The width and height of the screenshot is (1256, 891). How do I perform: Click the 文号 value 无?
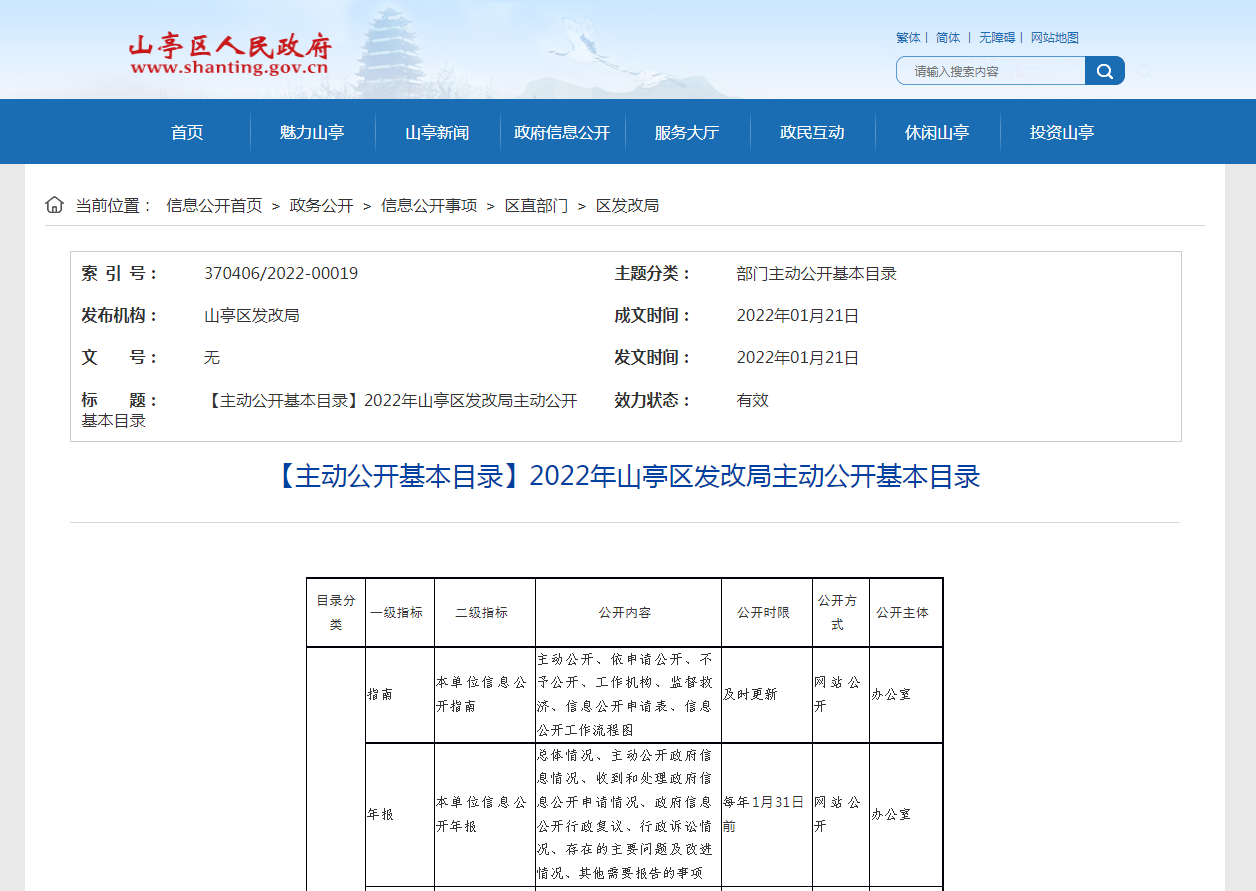[212, 357]
